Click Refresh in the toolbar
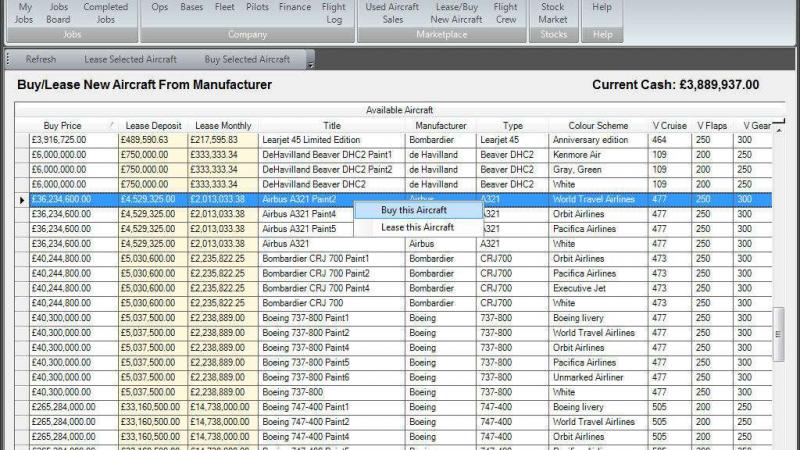Image resolution: width=800 pixels, height=450 pixels. coord(41,59)
